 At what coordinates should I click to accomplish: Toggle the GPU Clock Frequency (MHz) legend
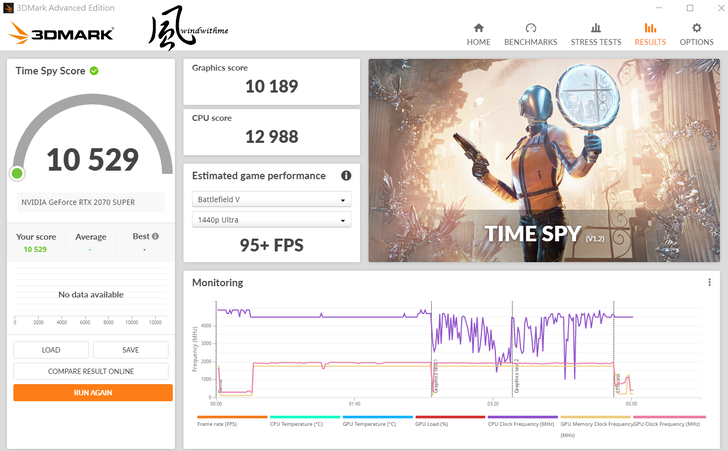click(669, 421)
